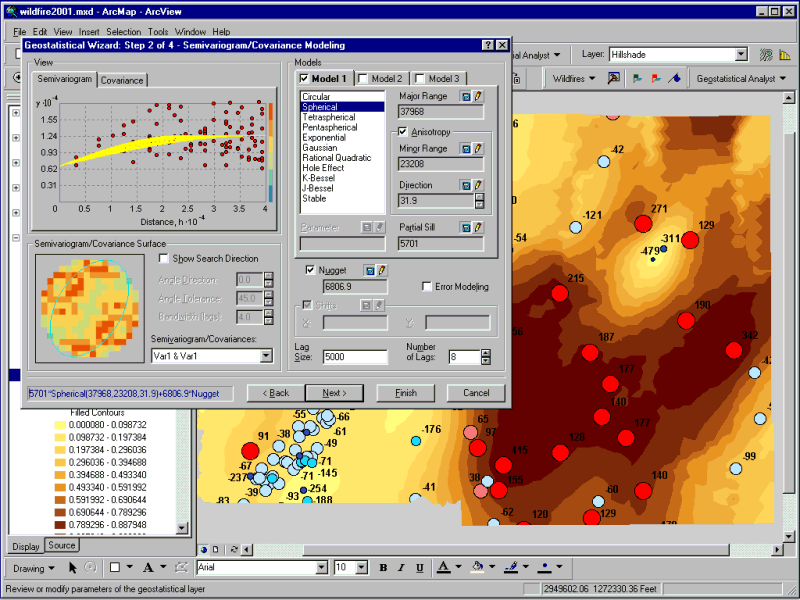The width and height of the screenshot is (800, 600).
Task: Click the Major Range value field
Action: tap(441, 112)
